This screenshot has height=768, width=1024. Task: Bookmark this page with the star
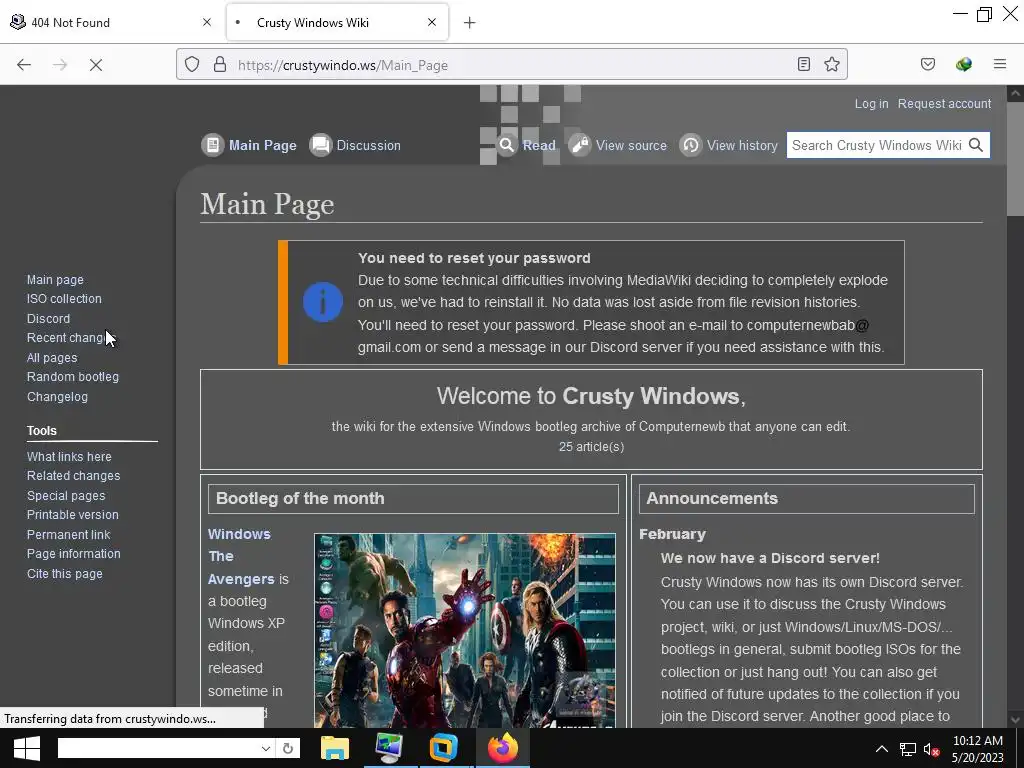point(831,64)
